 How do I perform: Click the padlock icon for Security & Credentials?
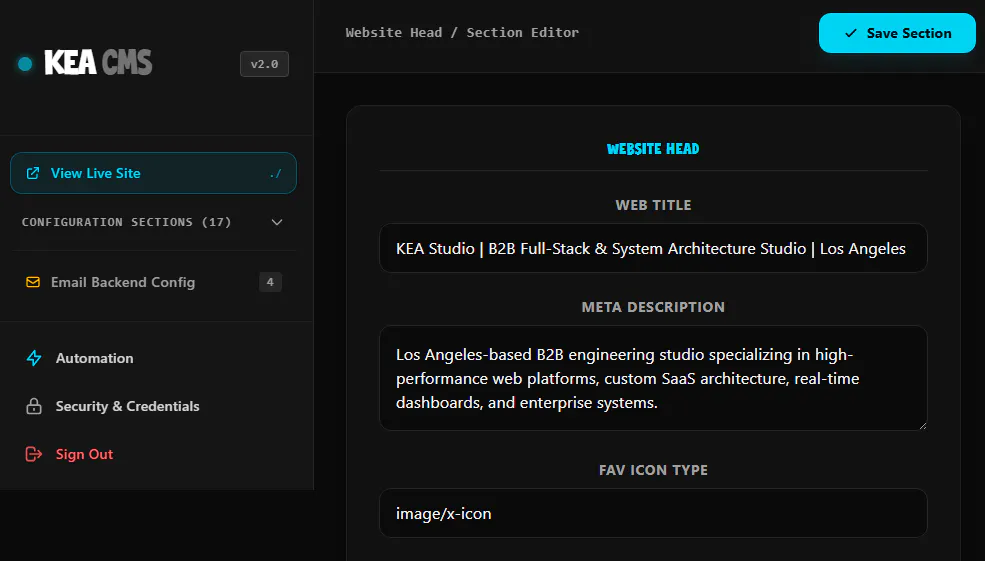(x=34, y=406)
